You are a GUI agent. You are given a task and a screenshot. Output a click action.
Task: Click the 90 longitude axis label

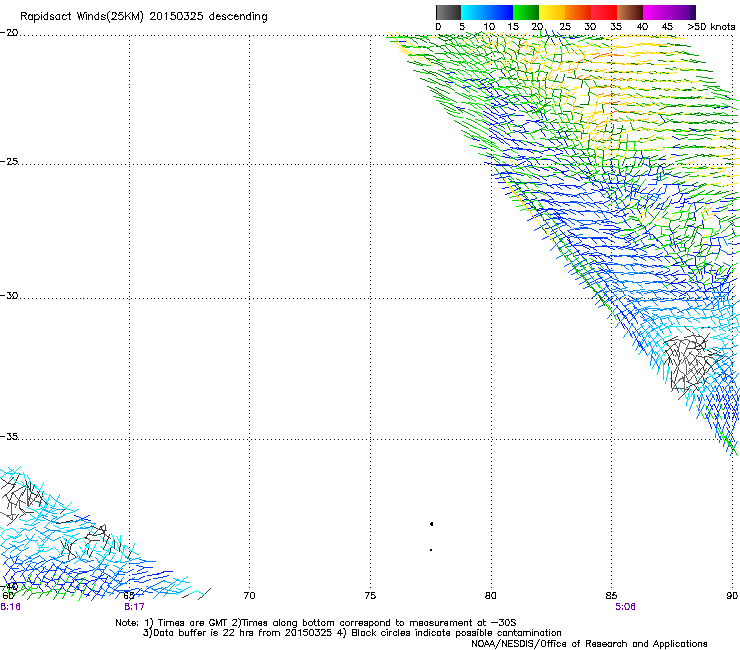pos(732,596)
